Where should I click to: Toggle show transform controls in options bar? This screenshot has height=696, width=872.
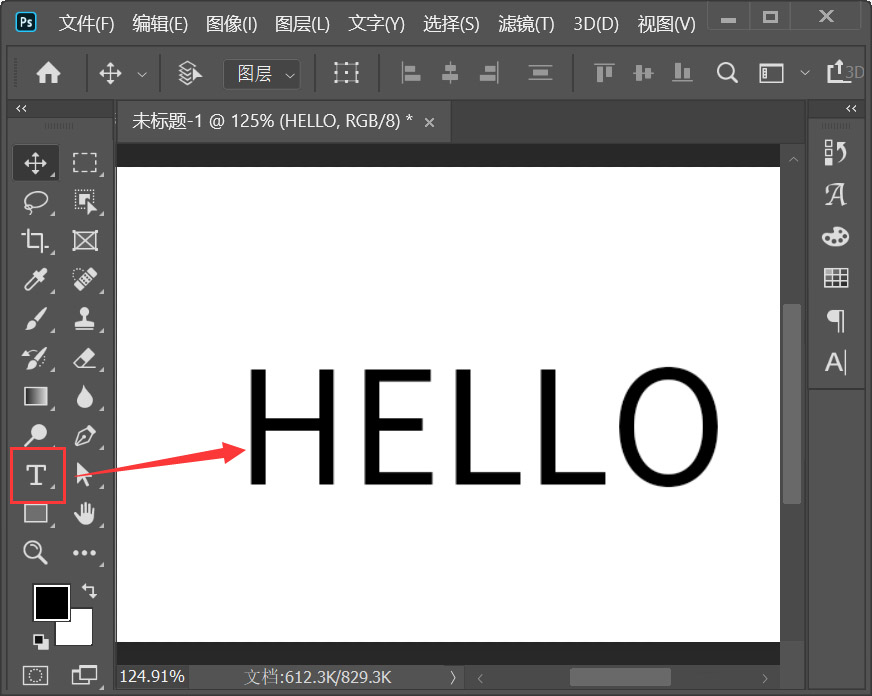click(x=346, y=72)
